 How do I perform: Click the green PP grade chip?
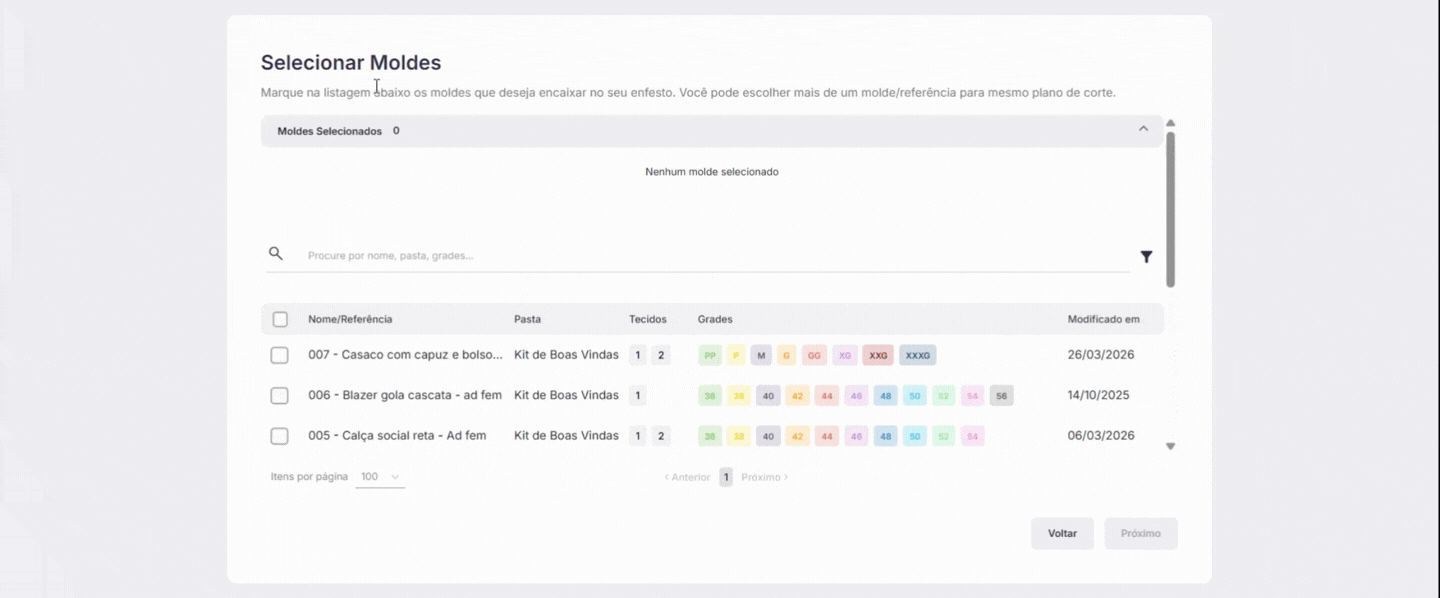click(x=710, y=355)
